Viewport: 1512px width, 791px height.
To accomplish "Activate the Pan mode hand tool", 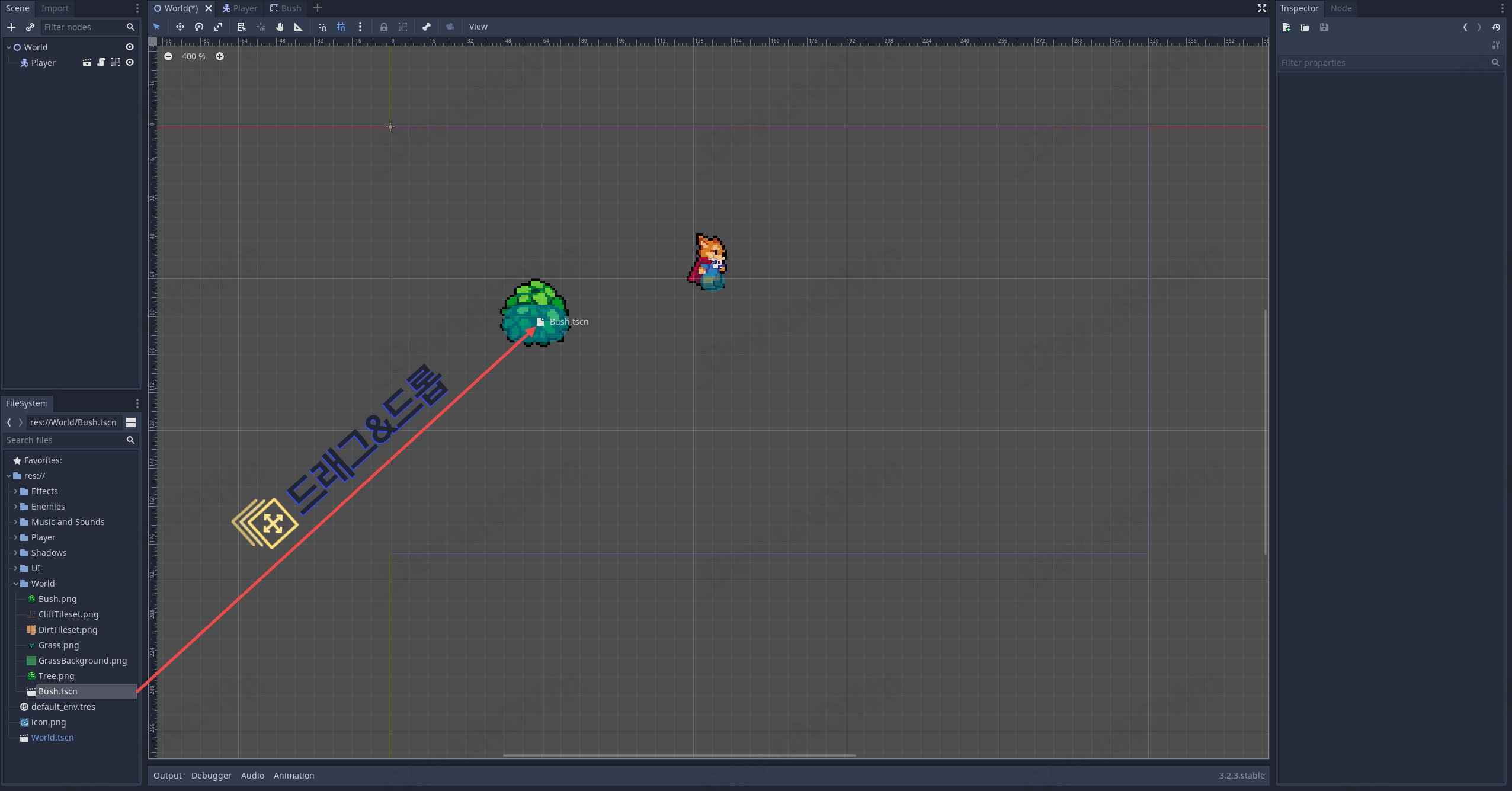I will click(x=280, y=27).
